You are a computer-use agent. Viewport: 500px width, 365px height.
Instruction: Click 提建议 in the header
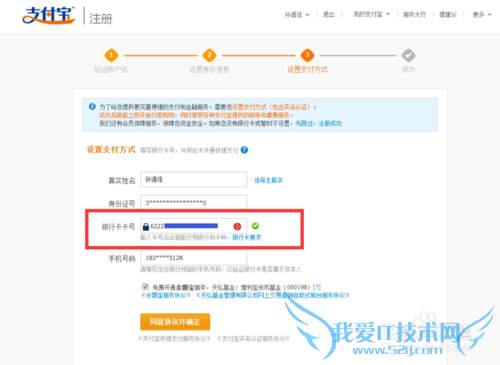[448, 15]
